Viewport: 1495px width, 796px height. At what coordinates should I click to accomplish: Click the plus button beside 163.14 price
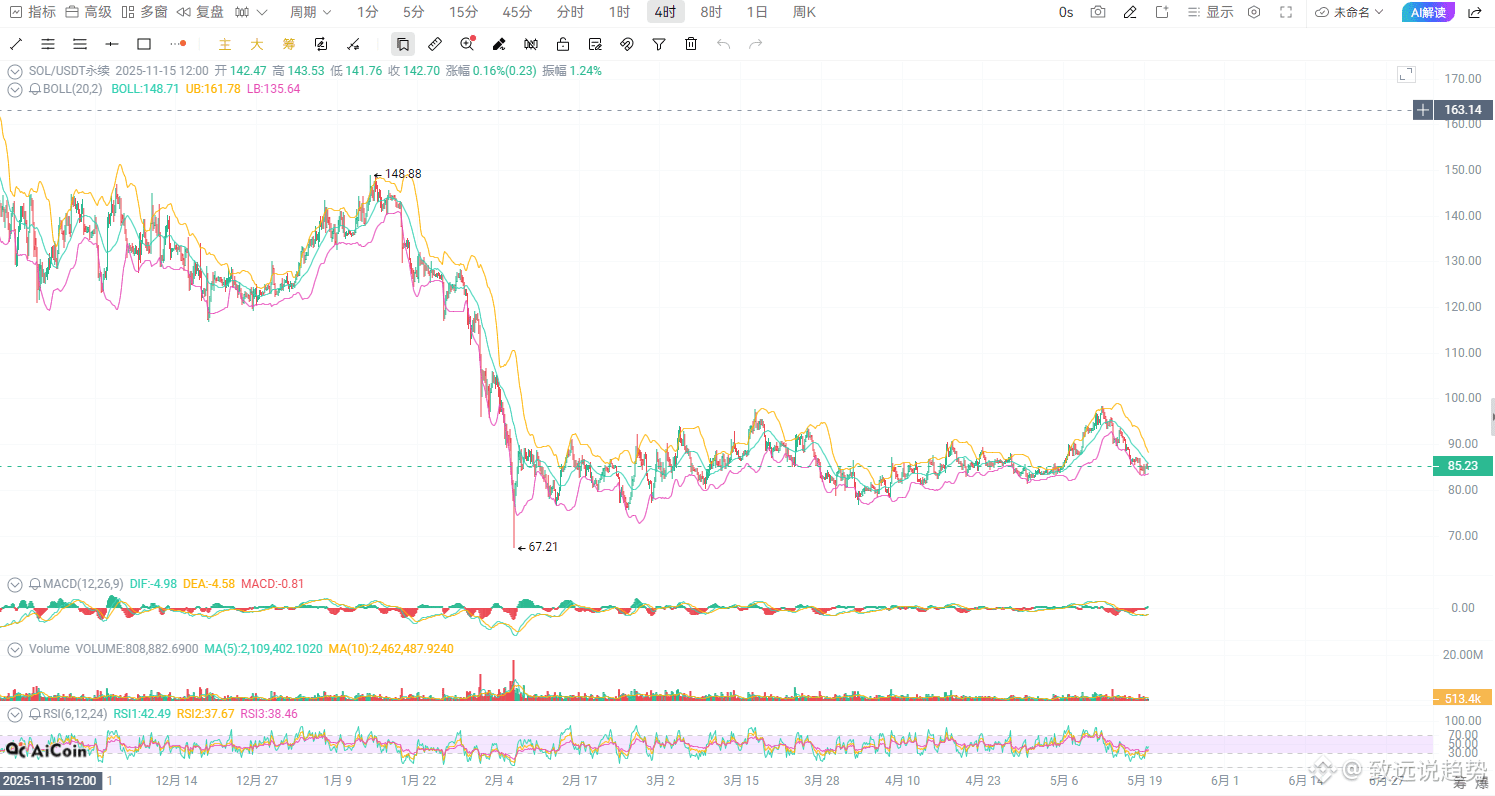click(x=1423, y=110)
